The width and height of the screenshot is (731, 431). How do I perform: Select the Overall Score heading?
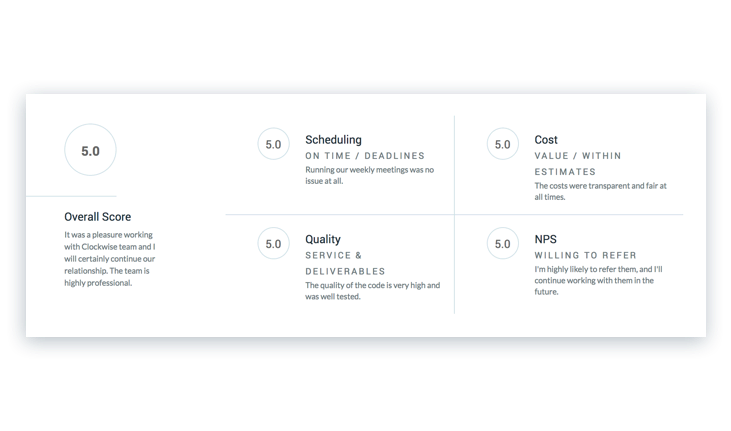coord(97,217)
